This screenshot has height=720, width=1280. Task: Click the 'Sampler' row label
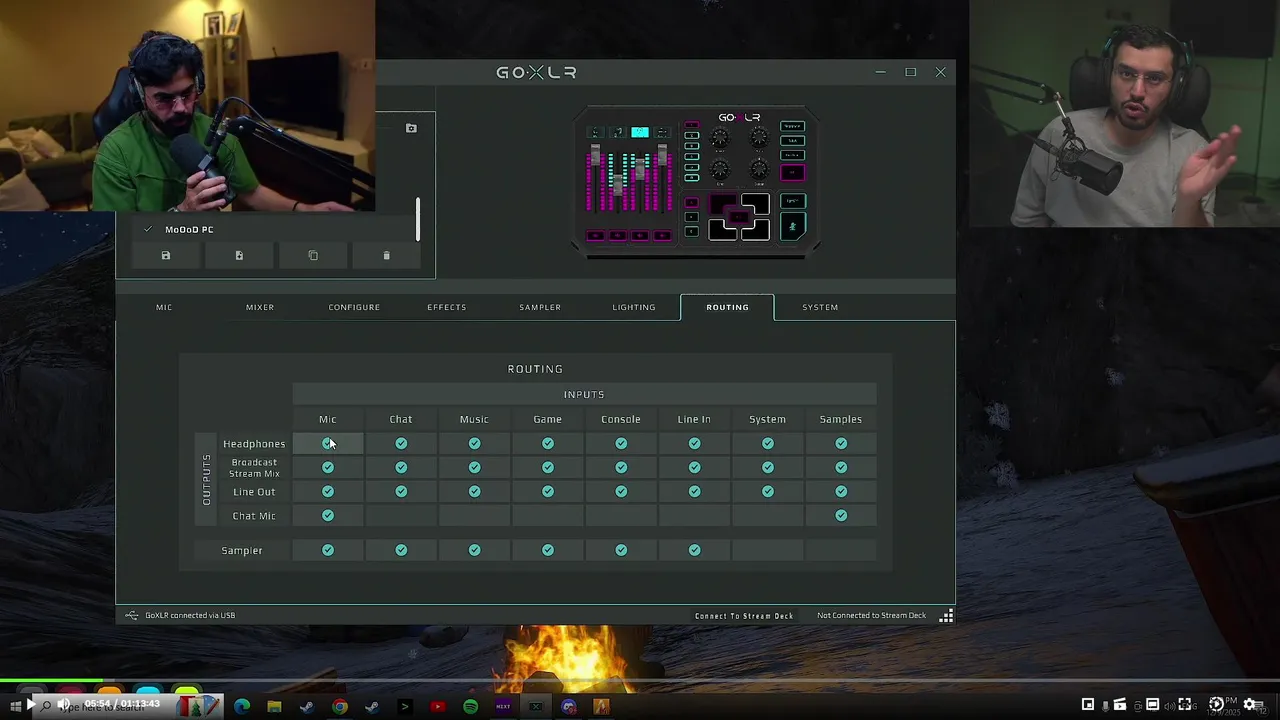[x=242, y=550]
